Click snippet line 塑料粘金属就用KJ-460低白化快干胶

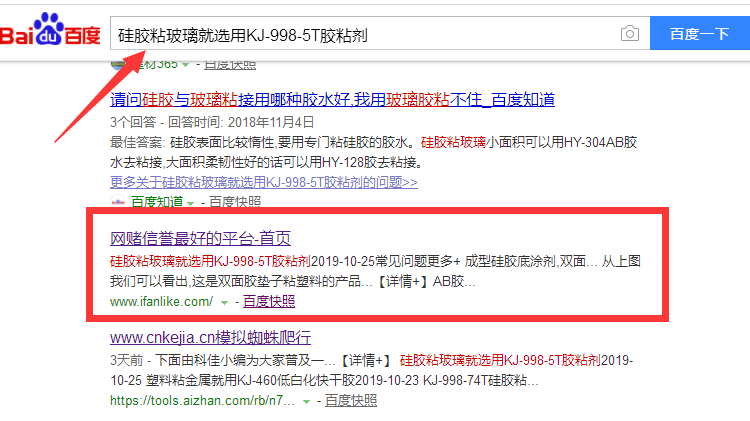click(x=251, y=380)
